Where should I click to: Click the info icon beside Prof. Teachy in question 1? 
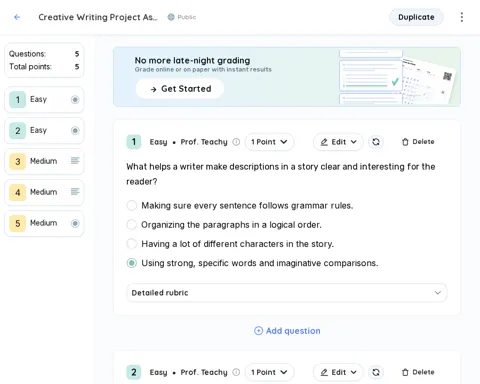pyautogui.click(x=236, y=142)
